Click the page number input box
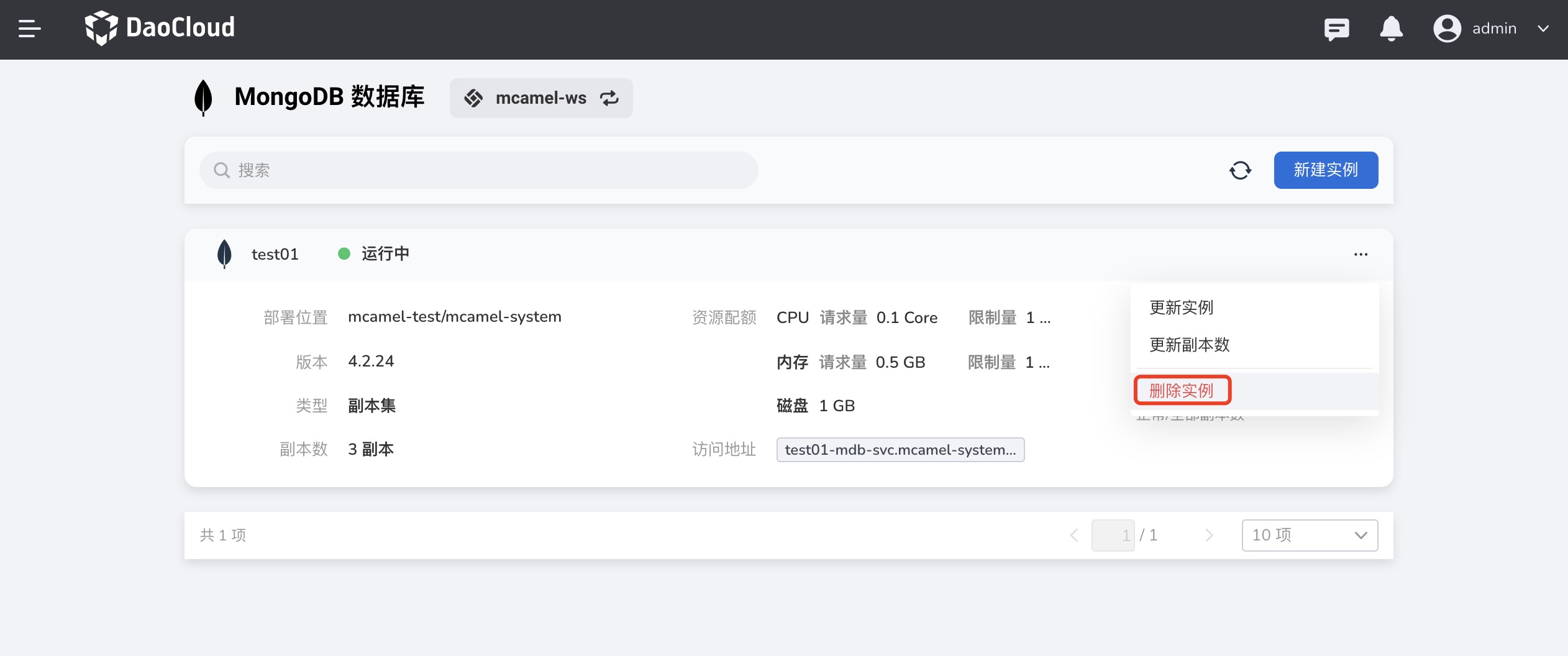Viewport: 1568px width, 656px height. pos(1113,535)
